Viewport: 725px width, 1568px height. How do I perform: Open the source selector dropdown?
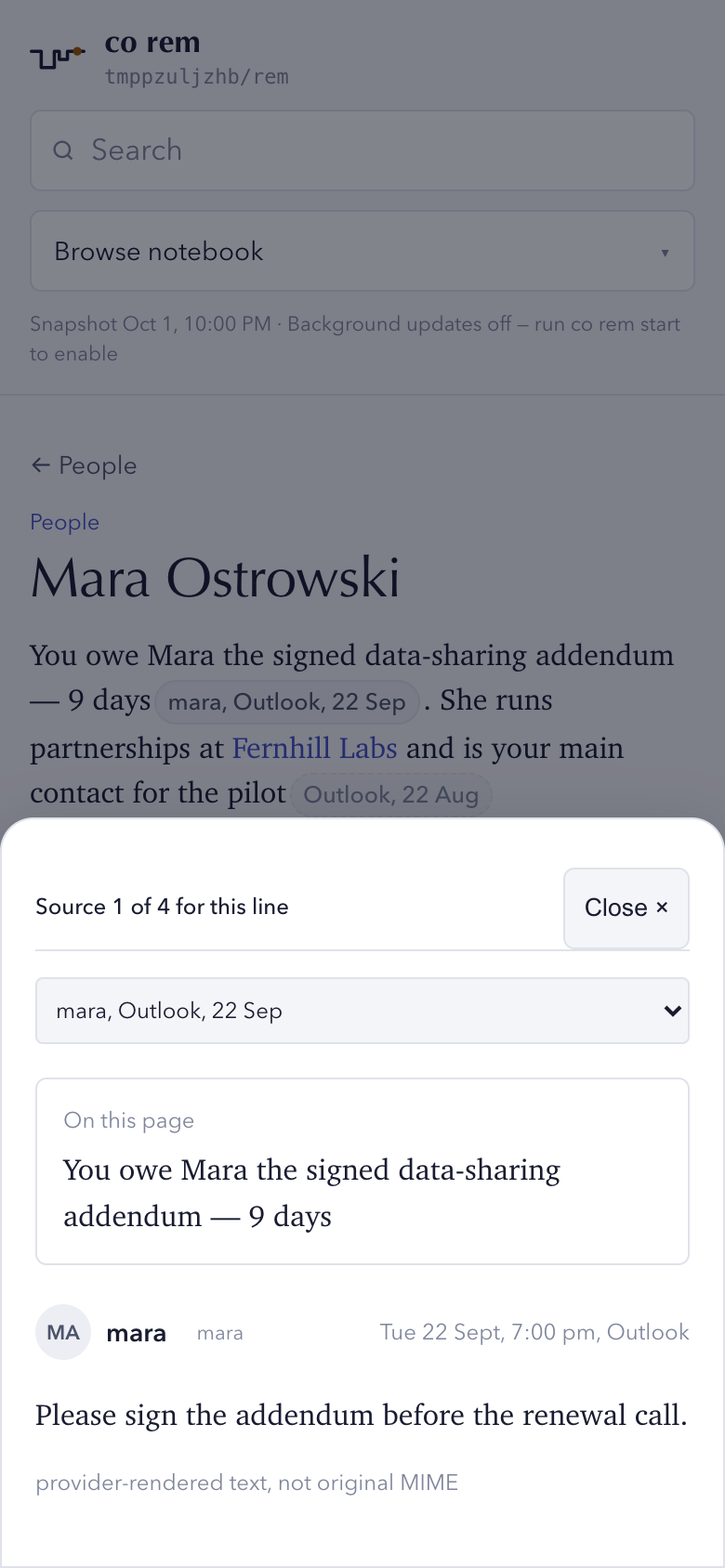coord(362,1011)
